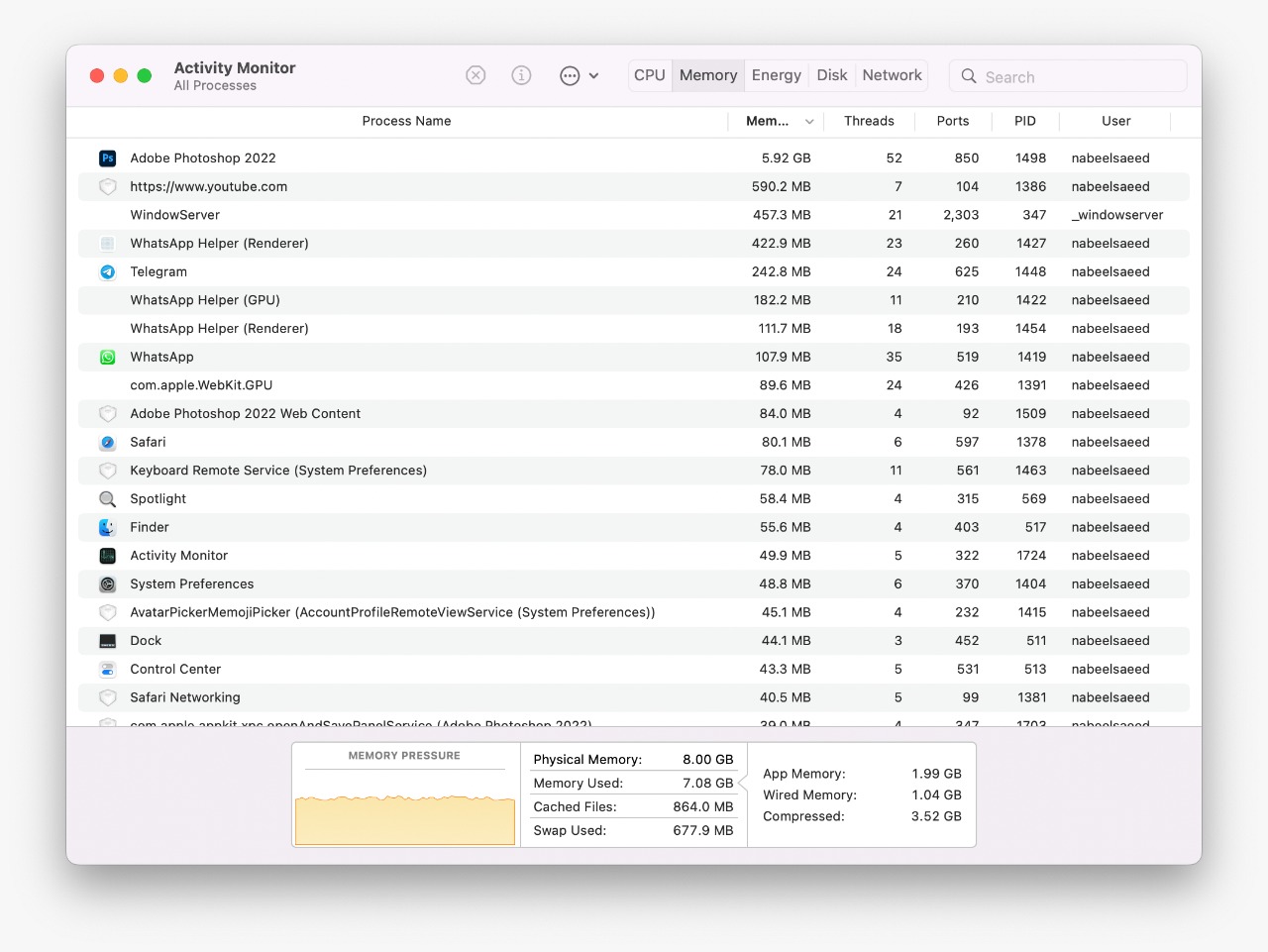
Task: Click the Spotlight magnifier icon in list
Action: [x=108, y=499]
